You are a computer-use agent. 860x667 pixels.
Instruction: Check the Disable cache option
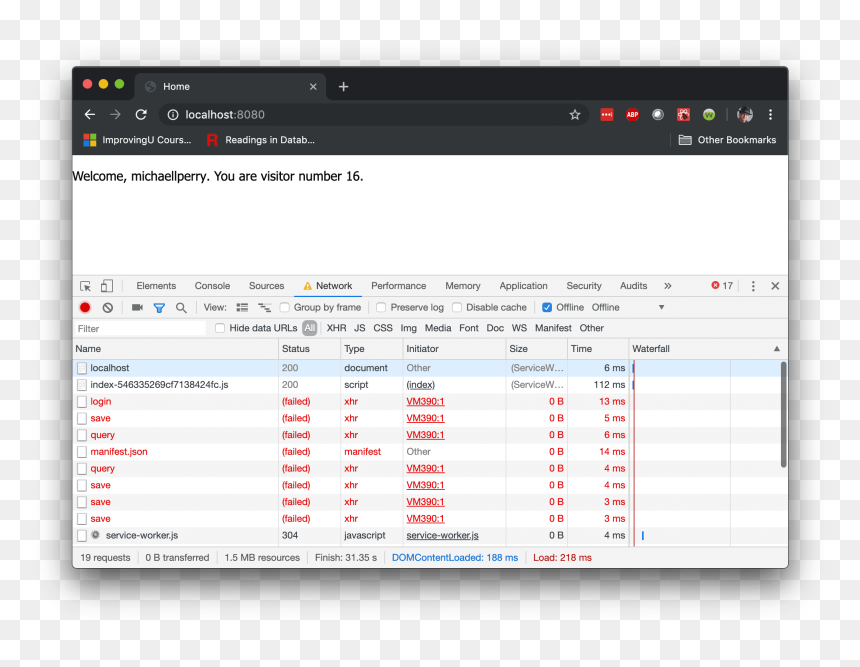(x=457, y=307)
